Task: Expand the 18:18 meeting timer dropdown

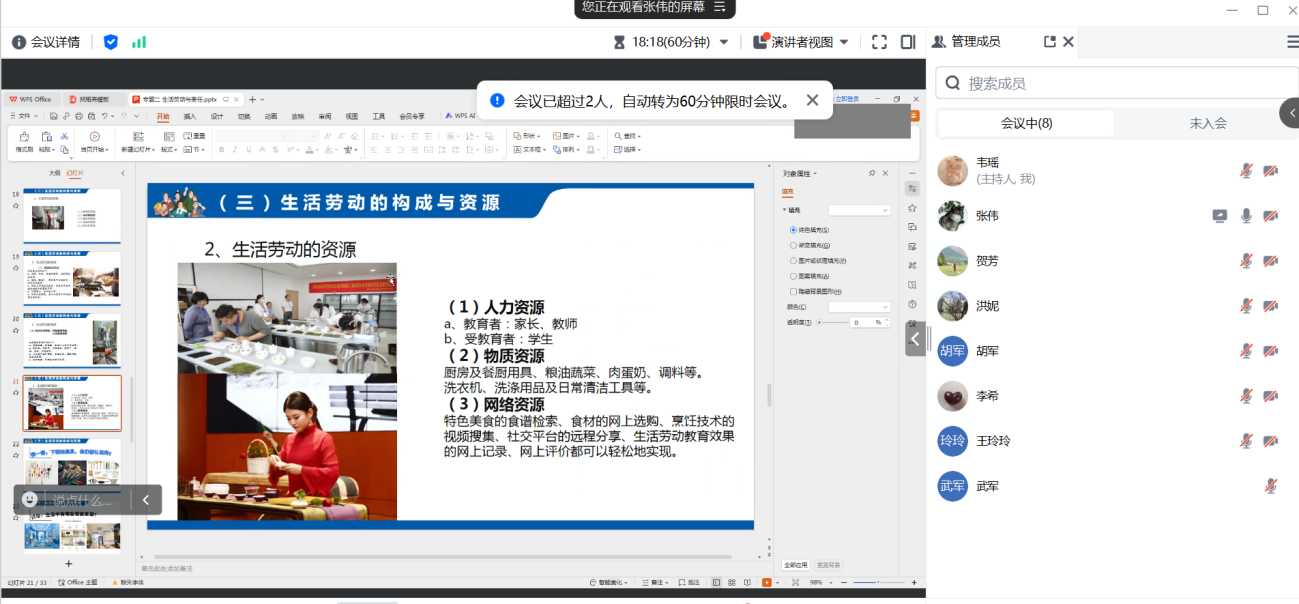Action: [724, 42]
